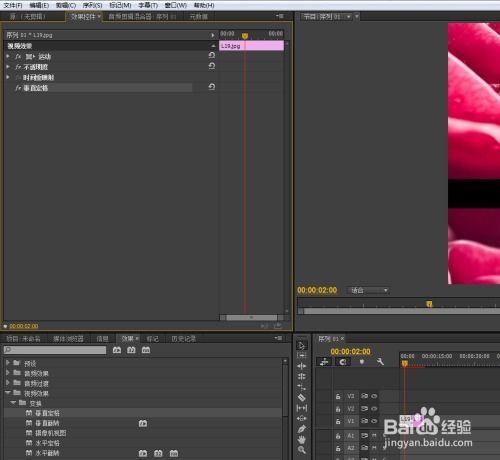The height and width of the screenshot is (460, 500).
Task: Select the Rolling Edit tool
Action: pyautogui.click(x=301, y=376)
